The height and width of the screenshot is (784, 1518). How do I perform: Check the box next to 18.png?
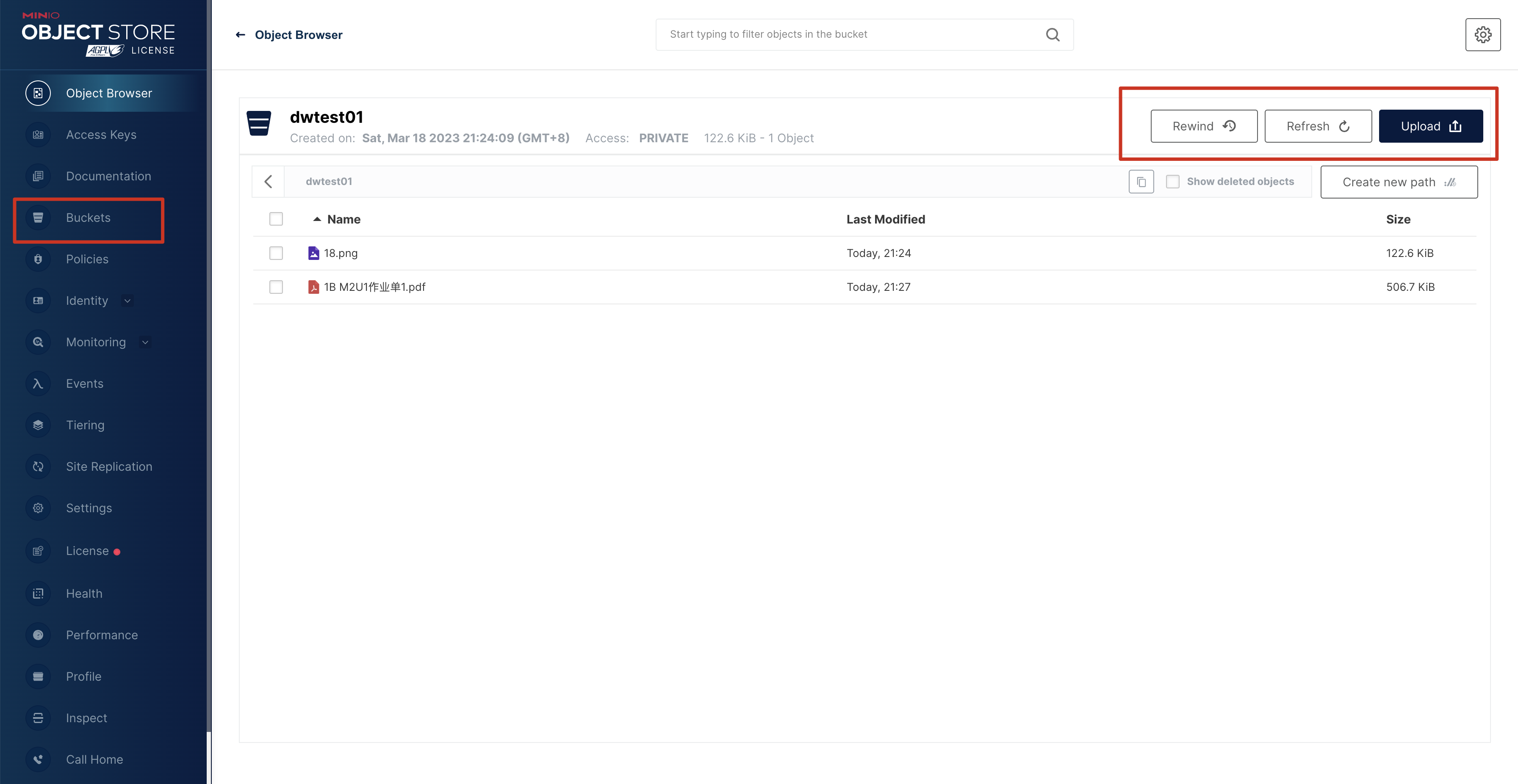click(276, 253)
